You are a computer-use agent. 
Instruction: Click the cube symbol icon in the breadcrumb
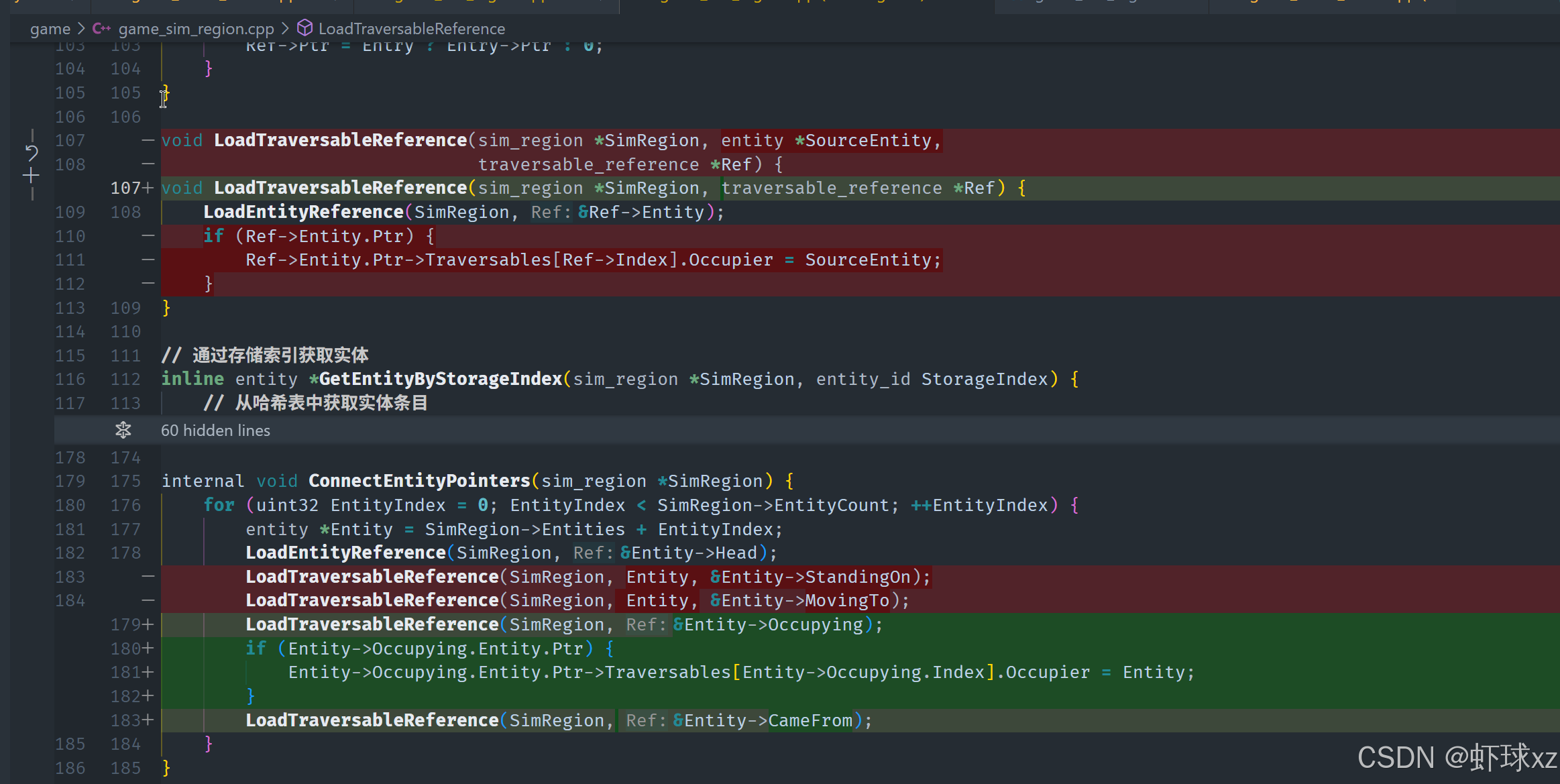304,28
